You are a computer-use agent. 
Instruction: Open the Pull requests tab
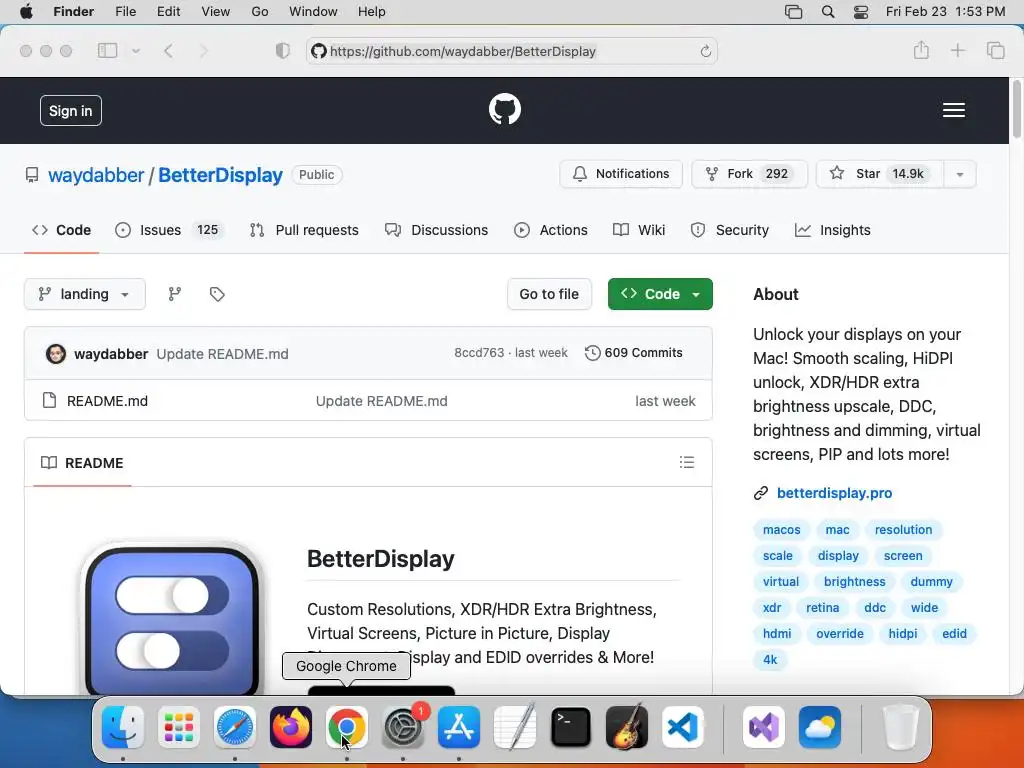click(304, 230)
